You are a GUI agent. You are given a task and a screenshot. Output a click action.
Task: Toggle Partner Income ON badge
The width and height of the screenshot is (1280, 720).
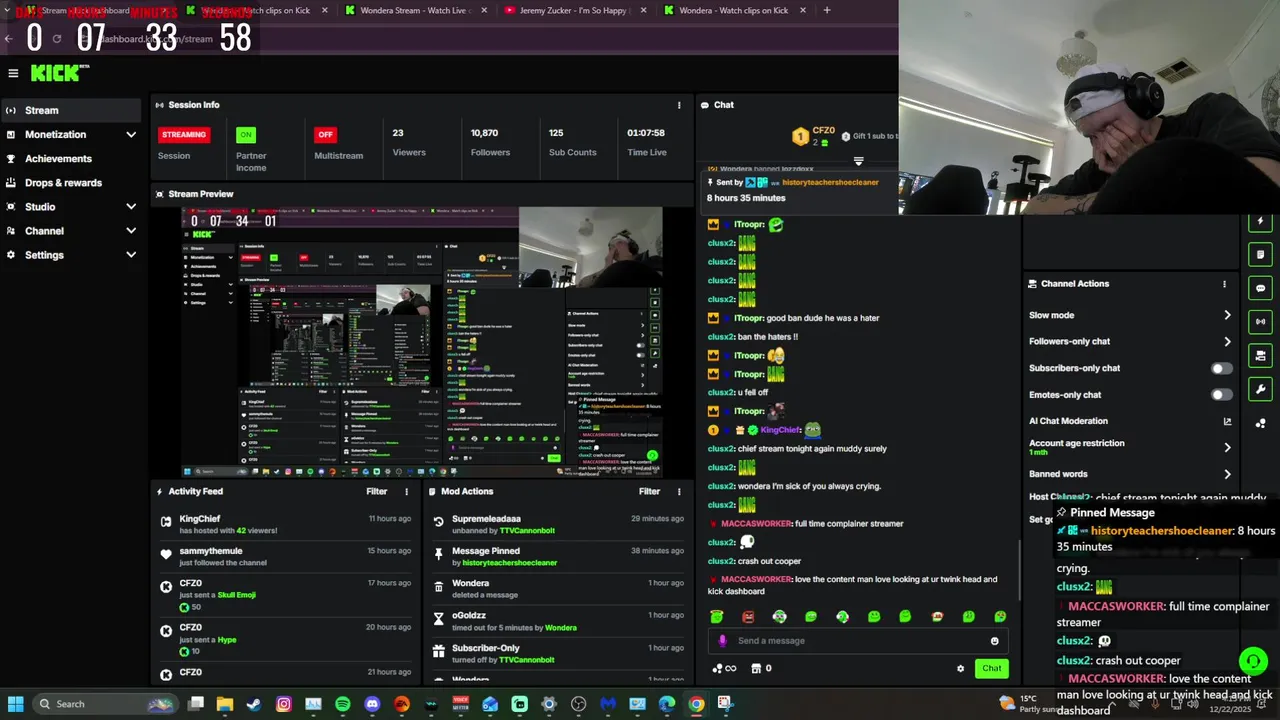click(246, 135)
